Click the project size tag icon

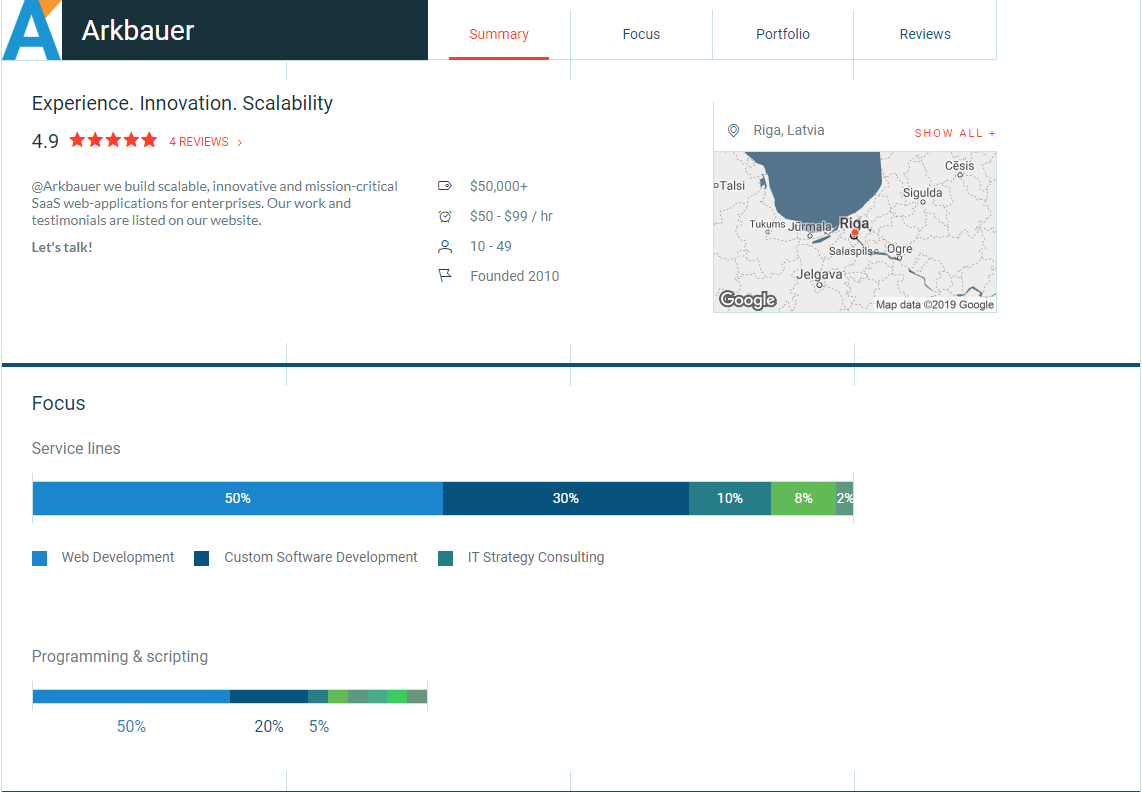(x=445, y=186)
